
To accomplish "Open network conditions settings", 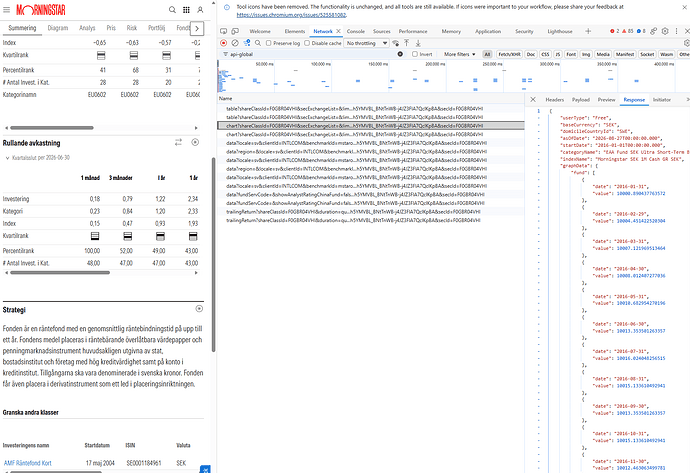I will [x=395, y=43].
